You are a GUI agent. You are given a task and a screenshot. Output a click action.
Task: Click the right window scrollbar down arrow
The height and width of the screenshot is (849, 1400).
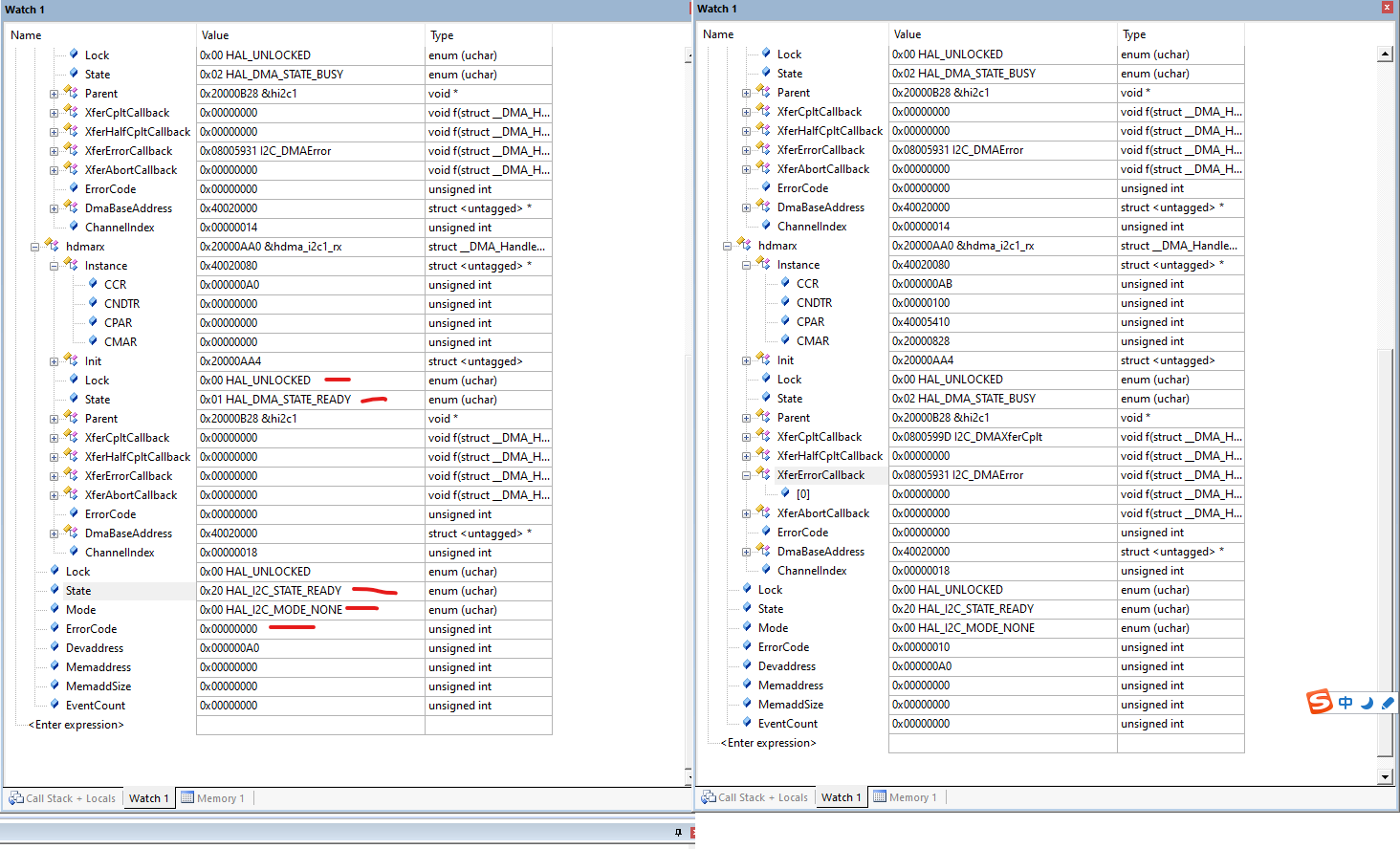click(x=1385, y=776)
